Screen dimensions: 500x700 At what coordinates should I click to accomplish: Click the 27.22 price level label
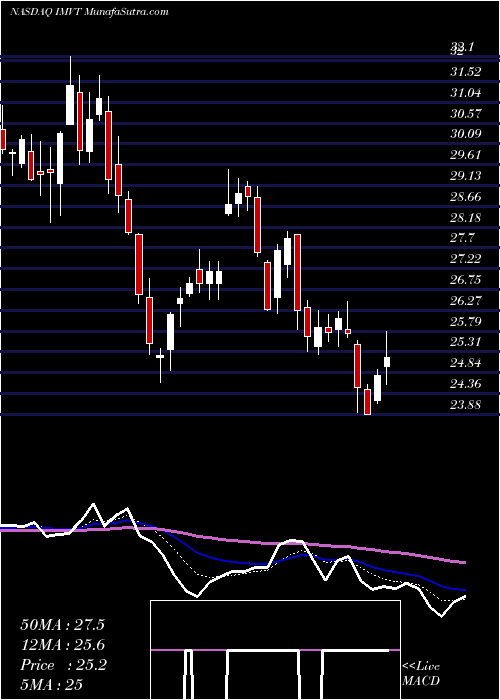click(466, 259)
